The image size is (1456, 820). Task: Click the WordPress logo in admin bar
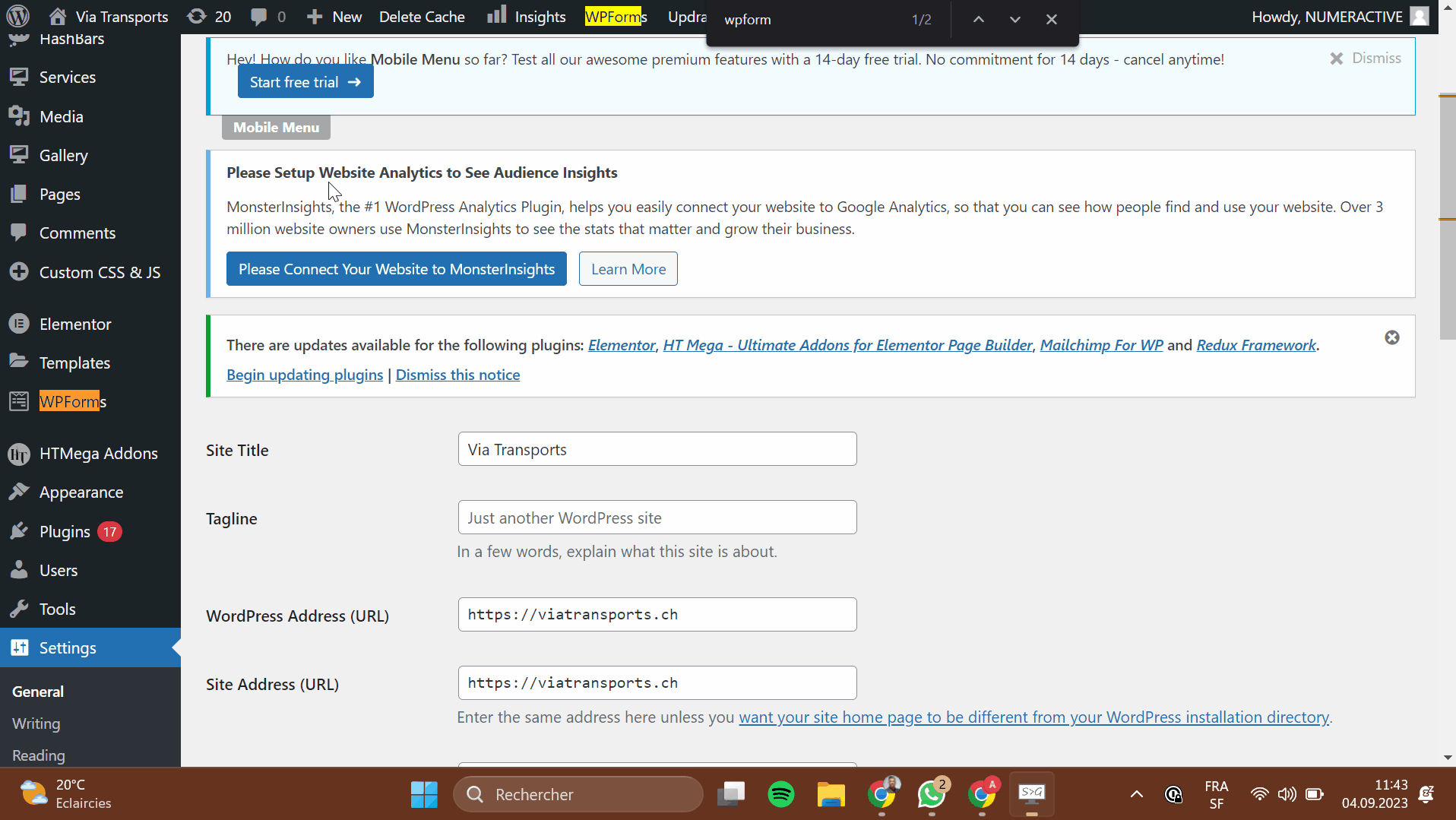pyautogui.click(x=18, y=16)
